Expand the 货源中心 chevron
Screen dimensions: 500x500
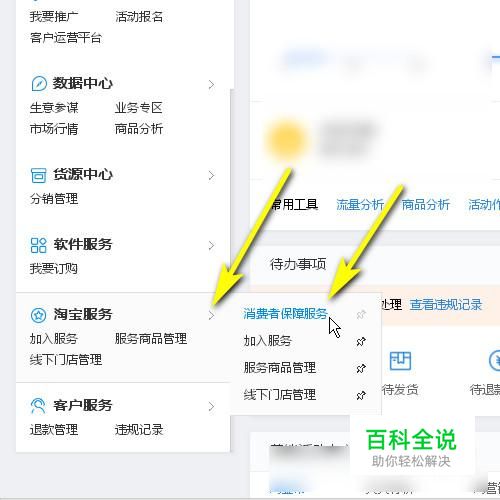211,176
